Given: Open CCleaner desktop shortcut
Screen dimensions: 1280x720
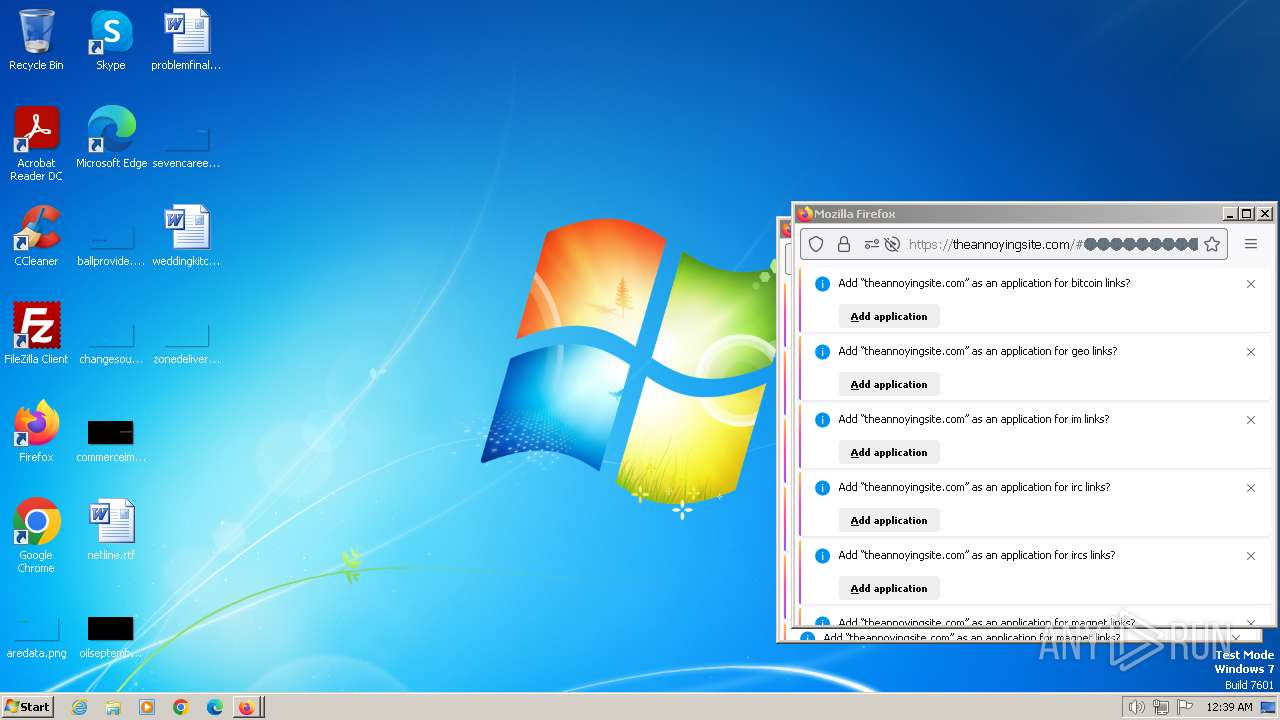Looking at the screenshot, I should point(36,236).
